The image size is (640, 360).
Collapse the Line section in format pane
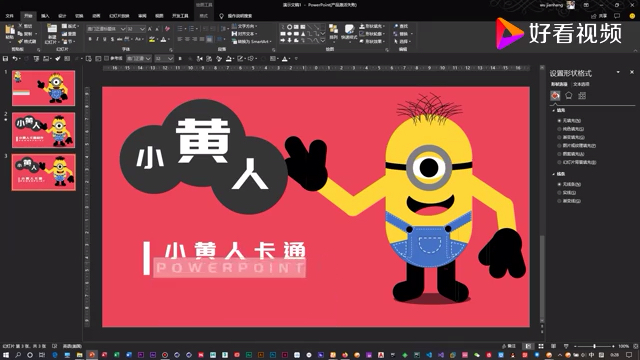click(x=553, y=174)
